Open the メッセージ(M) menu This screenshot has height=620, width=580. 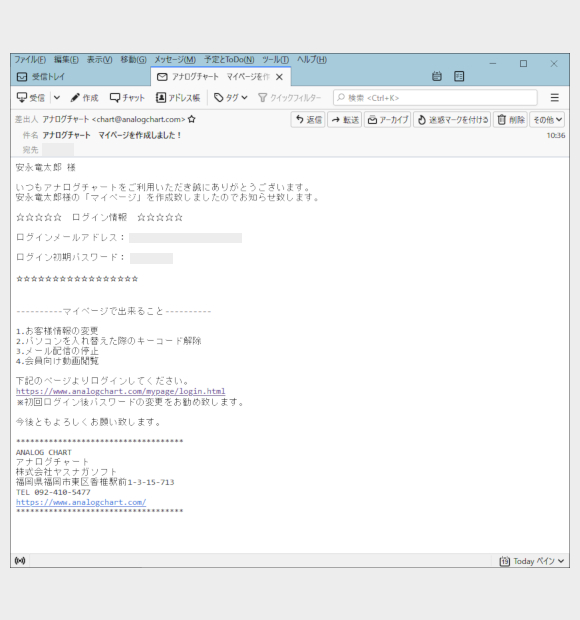pos(175,60)
